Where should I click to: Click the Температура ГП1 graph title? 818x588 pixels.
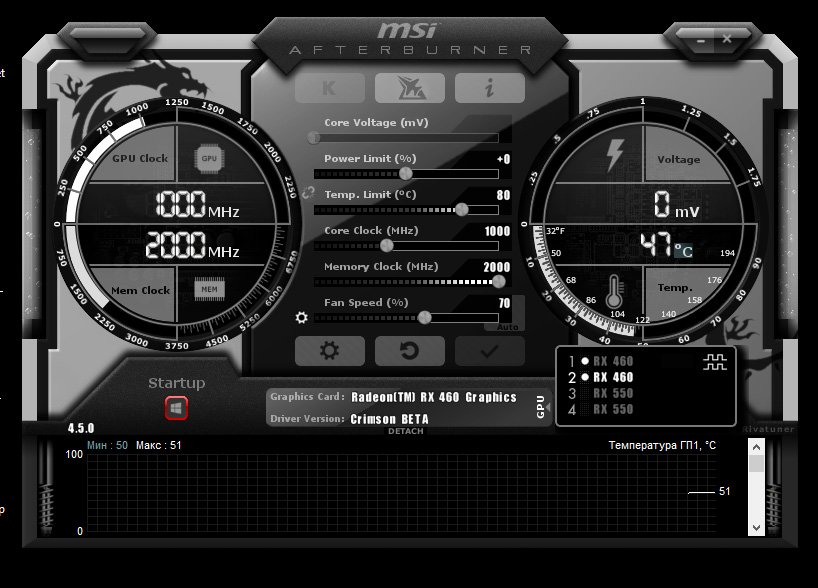pos(663,445)
